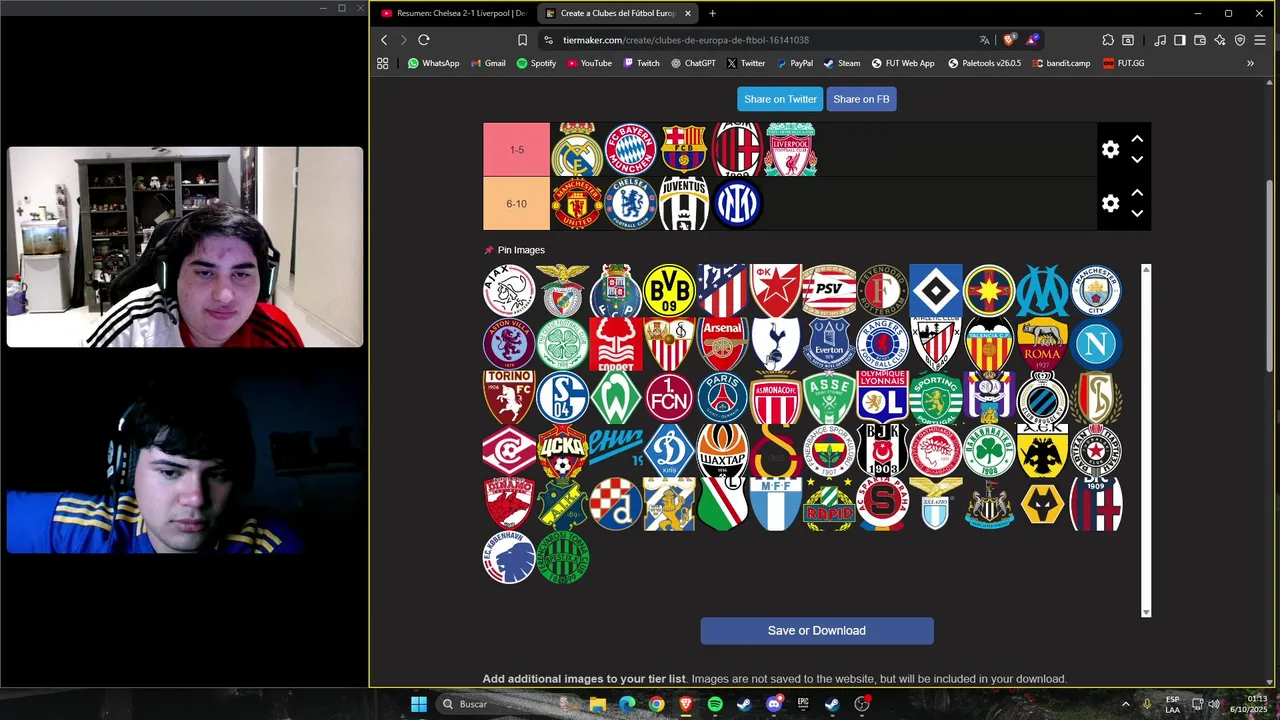Viewport: 1280px width, 720px height.
Task: Select the Manchester United crest in tier 6-10
Action: click(x=577, y=203)
